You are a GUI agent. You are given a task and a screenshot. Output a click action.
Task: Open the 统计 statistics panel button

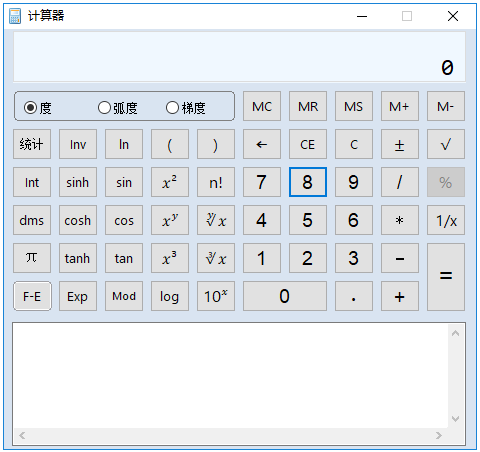point(32,144)
